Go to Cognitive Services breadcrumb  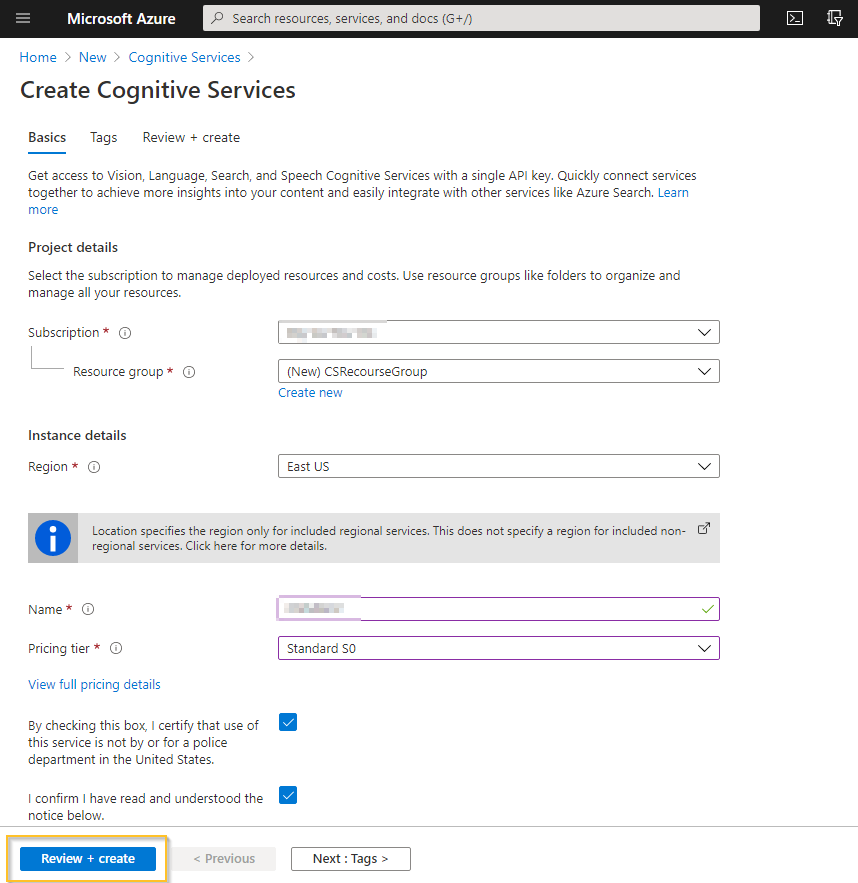[184, 57]
